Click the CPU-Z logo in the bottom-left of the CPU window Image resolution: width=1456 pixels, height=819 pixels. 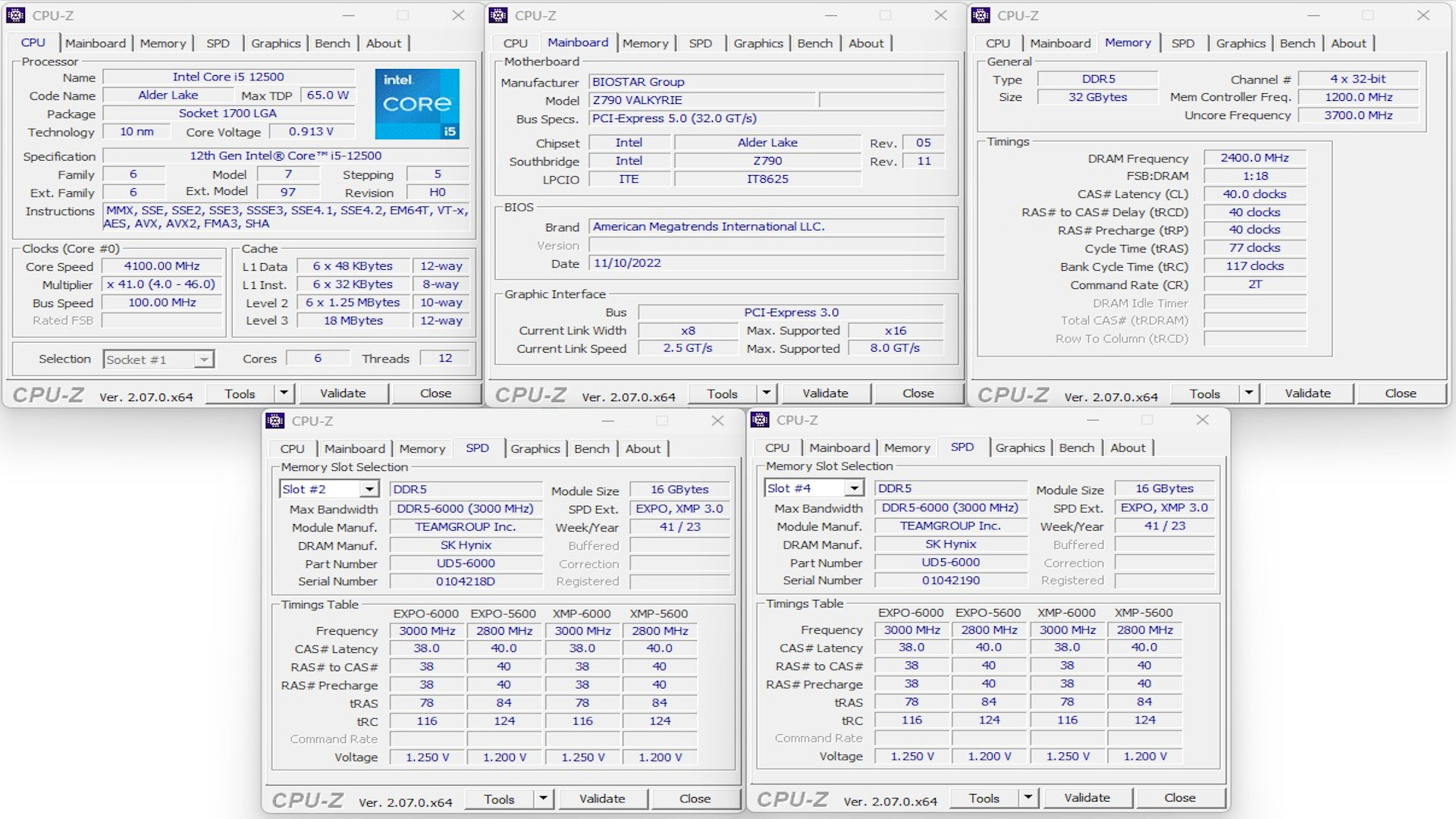(x=47, y=394)
